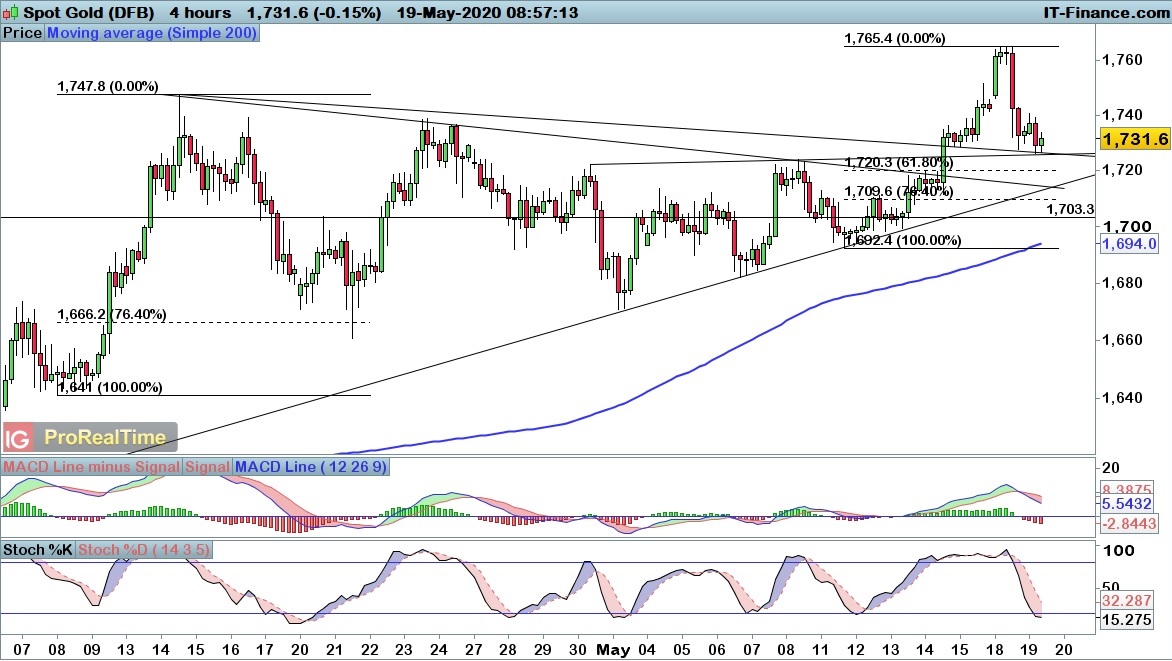Select the May marker on time axis
The image size is (1172, 661).
click(613, 650)
